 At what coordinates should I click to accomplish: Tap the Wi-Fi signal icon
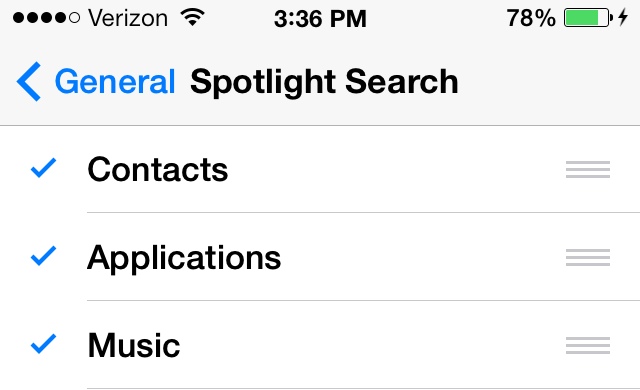[x=192, y=18]
